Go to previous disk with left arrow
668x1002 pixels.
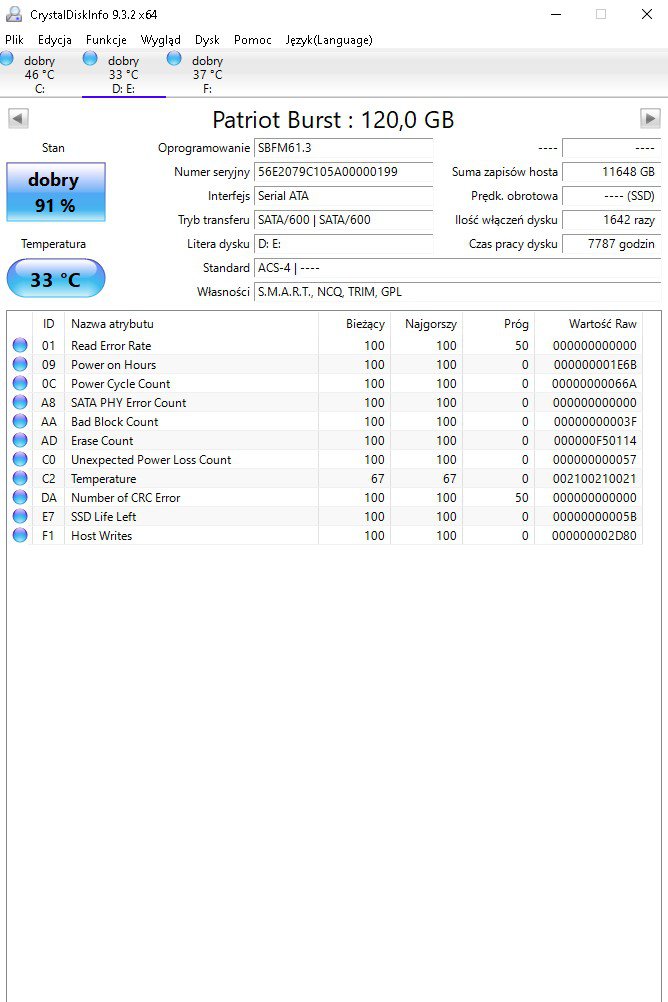click(x=18, y=118)
